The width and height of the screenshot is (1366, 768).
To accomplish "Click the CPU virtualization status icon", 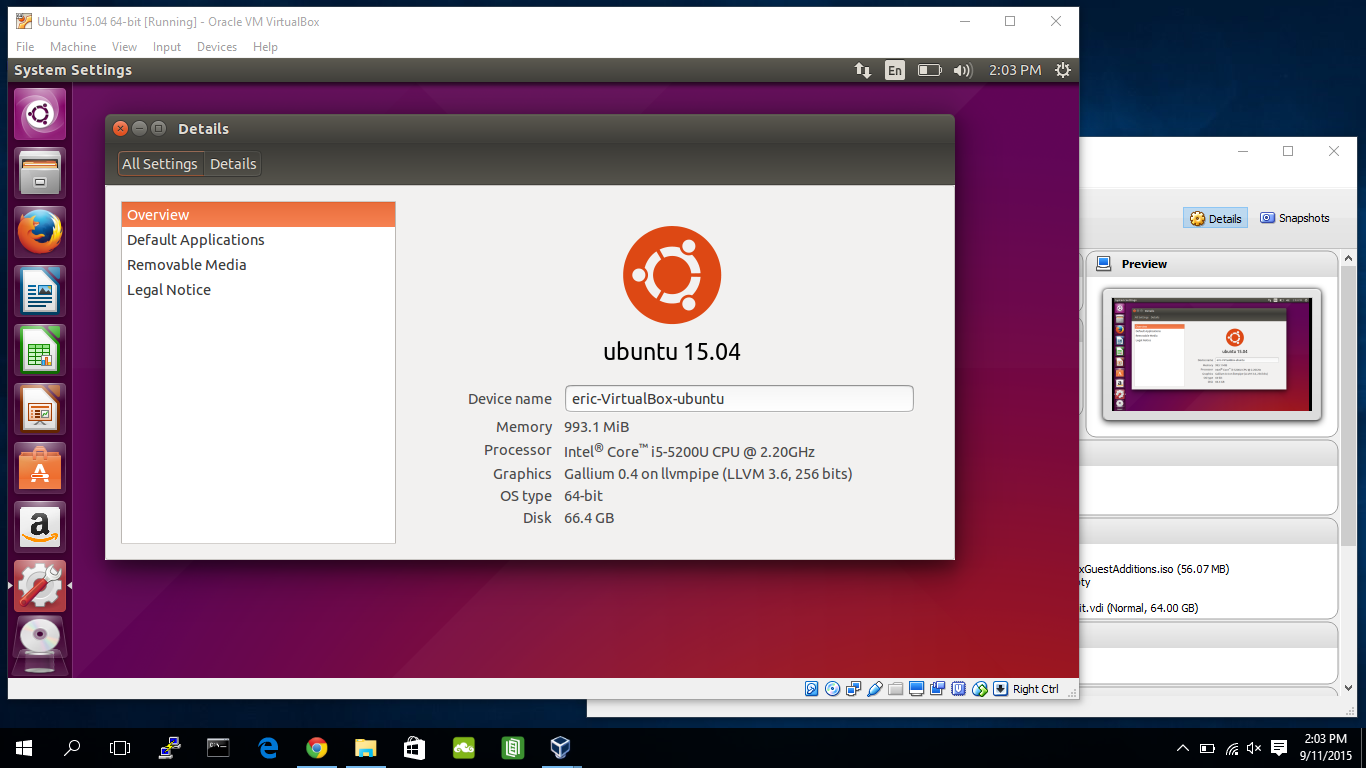I will (x=958, y=689).
